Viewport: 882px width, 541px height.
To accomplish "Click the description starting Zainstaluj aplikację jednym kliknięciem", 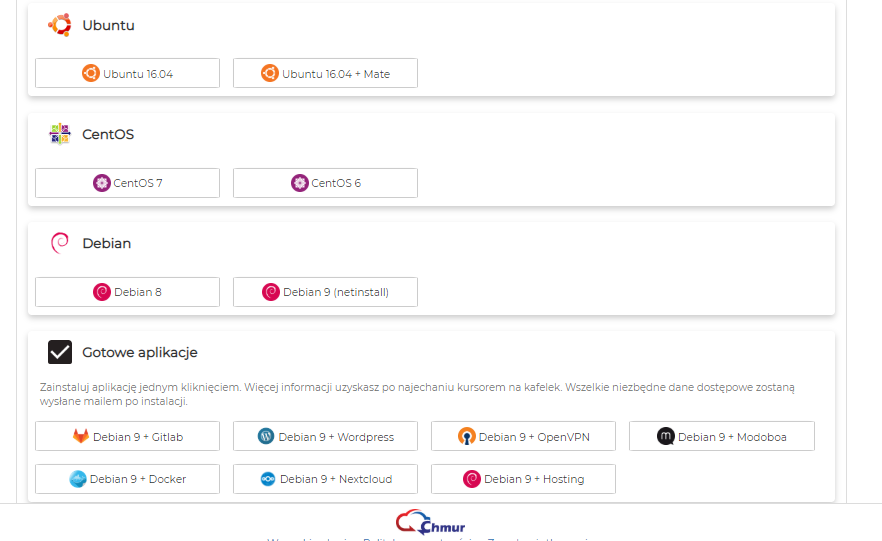I will pos(417,394).
